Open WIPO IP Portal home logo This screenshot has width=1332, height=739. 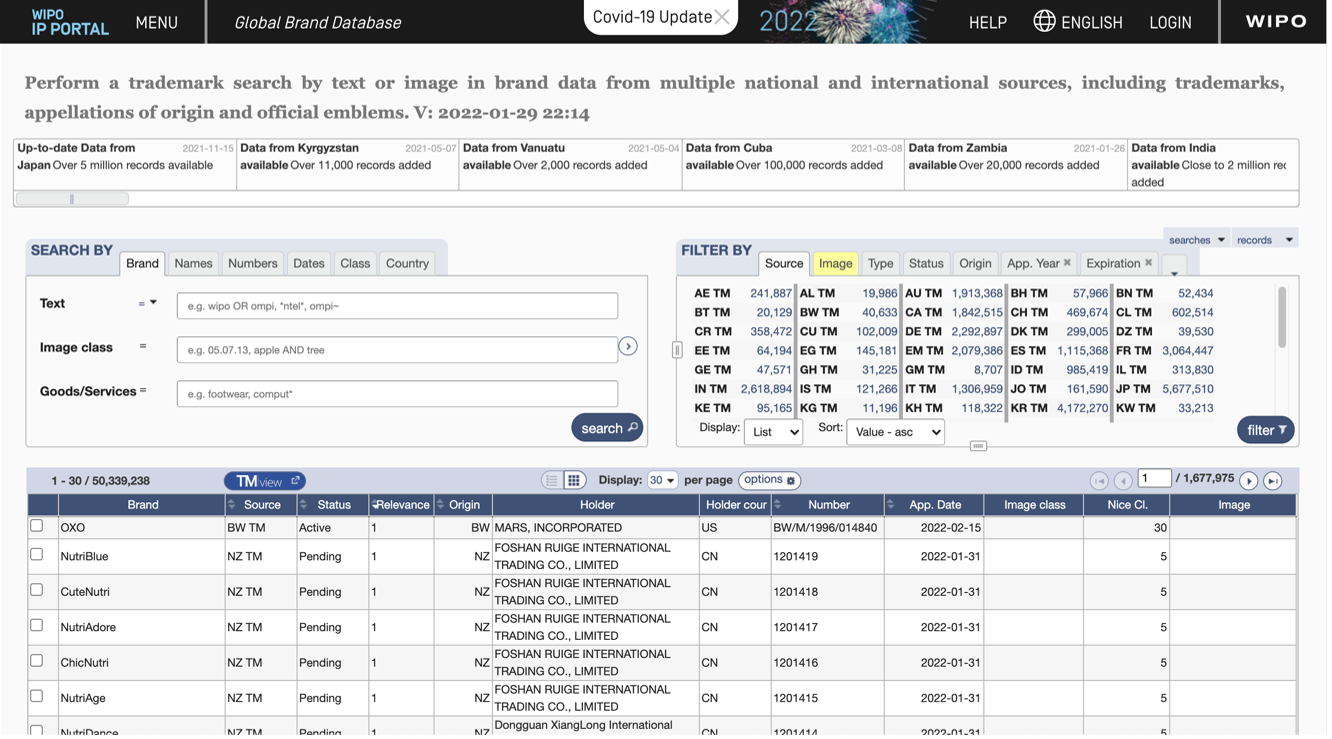click(70, 22)
